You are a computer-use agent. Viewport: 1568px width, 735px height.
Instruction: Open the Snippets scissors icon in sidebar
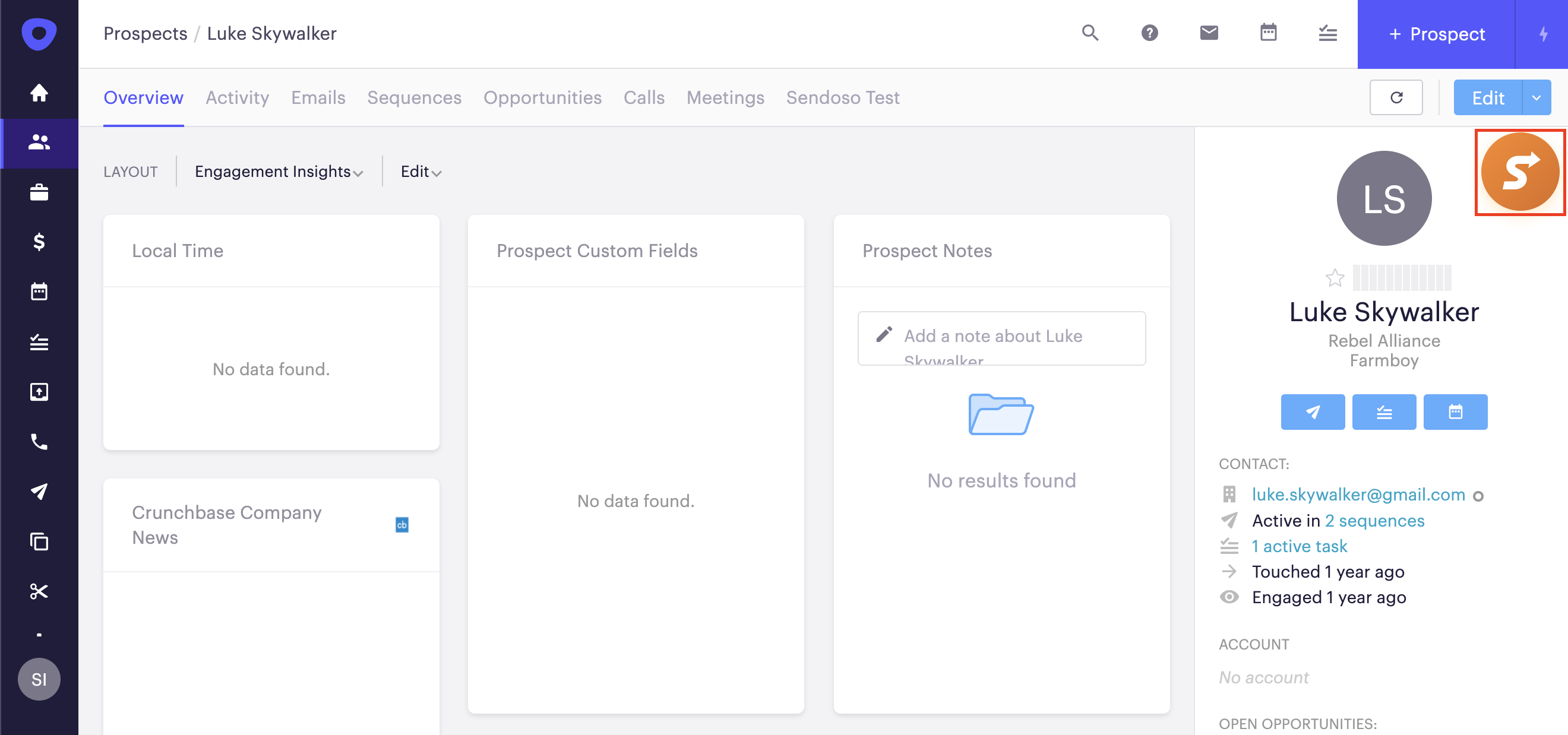tap(39, 591)
